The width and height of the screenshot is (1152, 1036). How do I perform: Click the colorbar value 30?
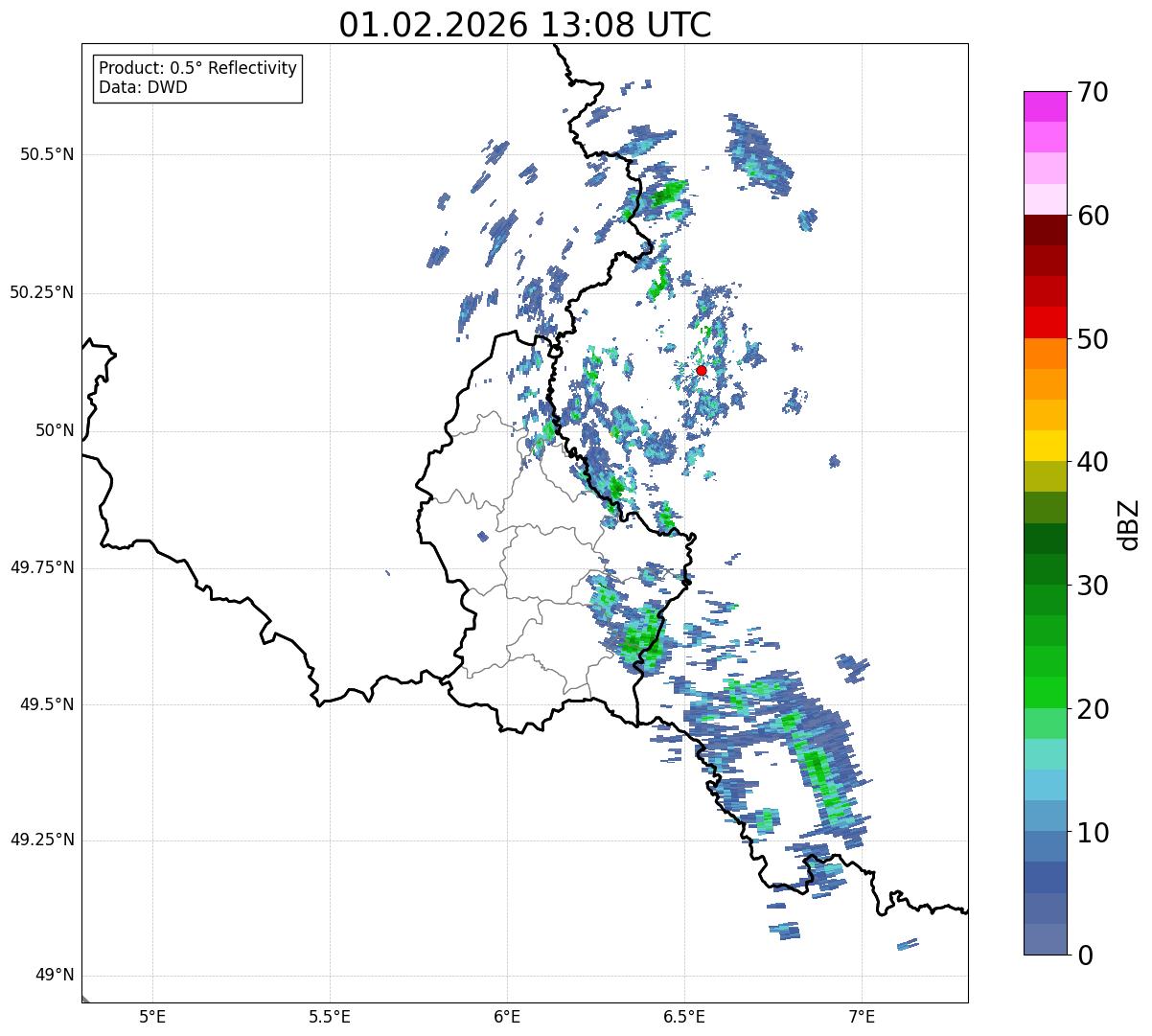click(1093, 586)
